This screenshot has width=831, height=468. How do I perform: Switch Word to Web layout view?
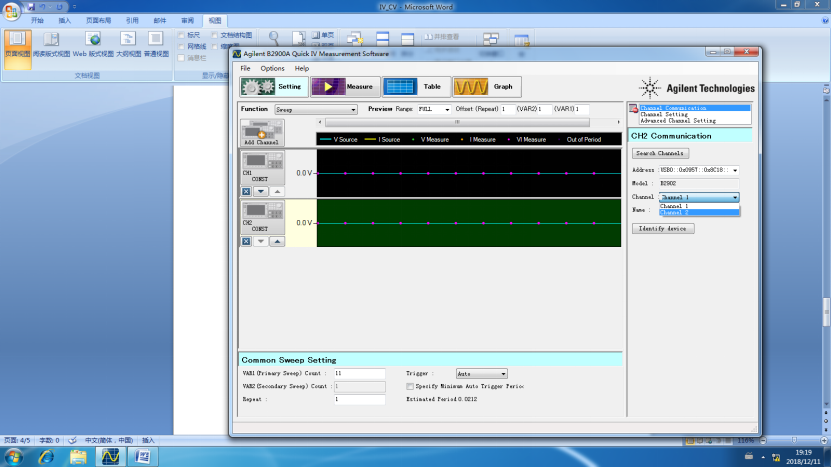tap(93, 44)
